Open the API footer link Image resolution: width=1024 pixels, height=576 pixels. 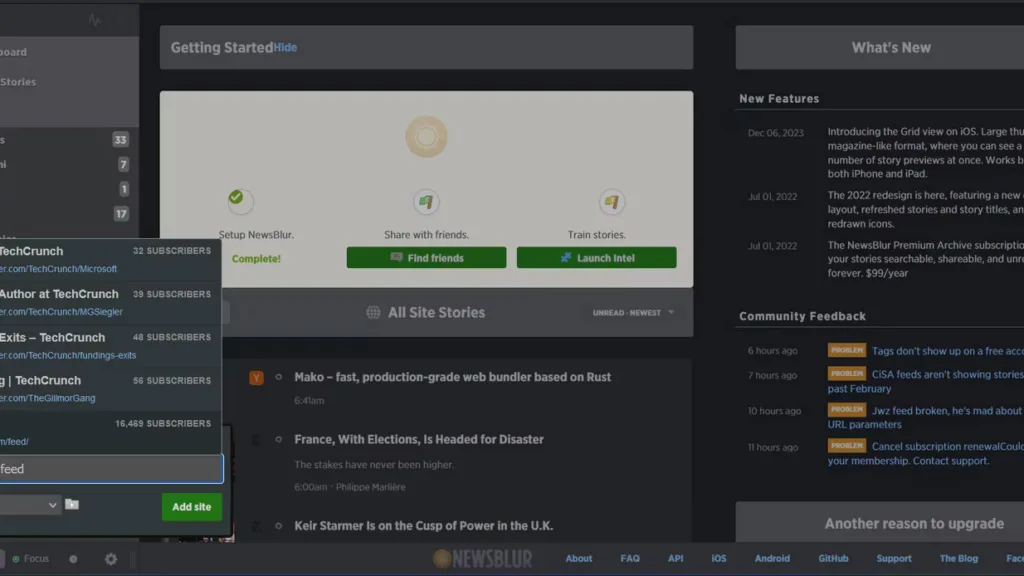coord(675,559)
